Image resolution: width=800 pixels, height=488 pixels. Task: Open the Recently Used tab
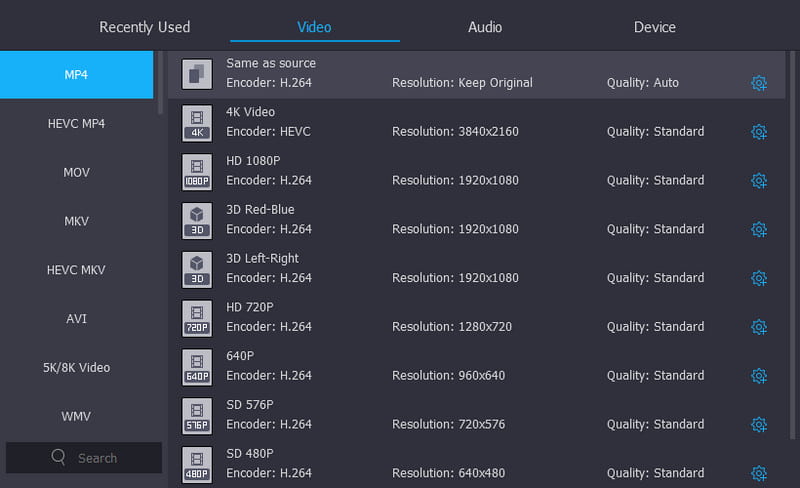[144, 27]
